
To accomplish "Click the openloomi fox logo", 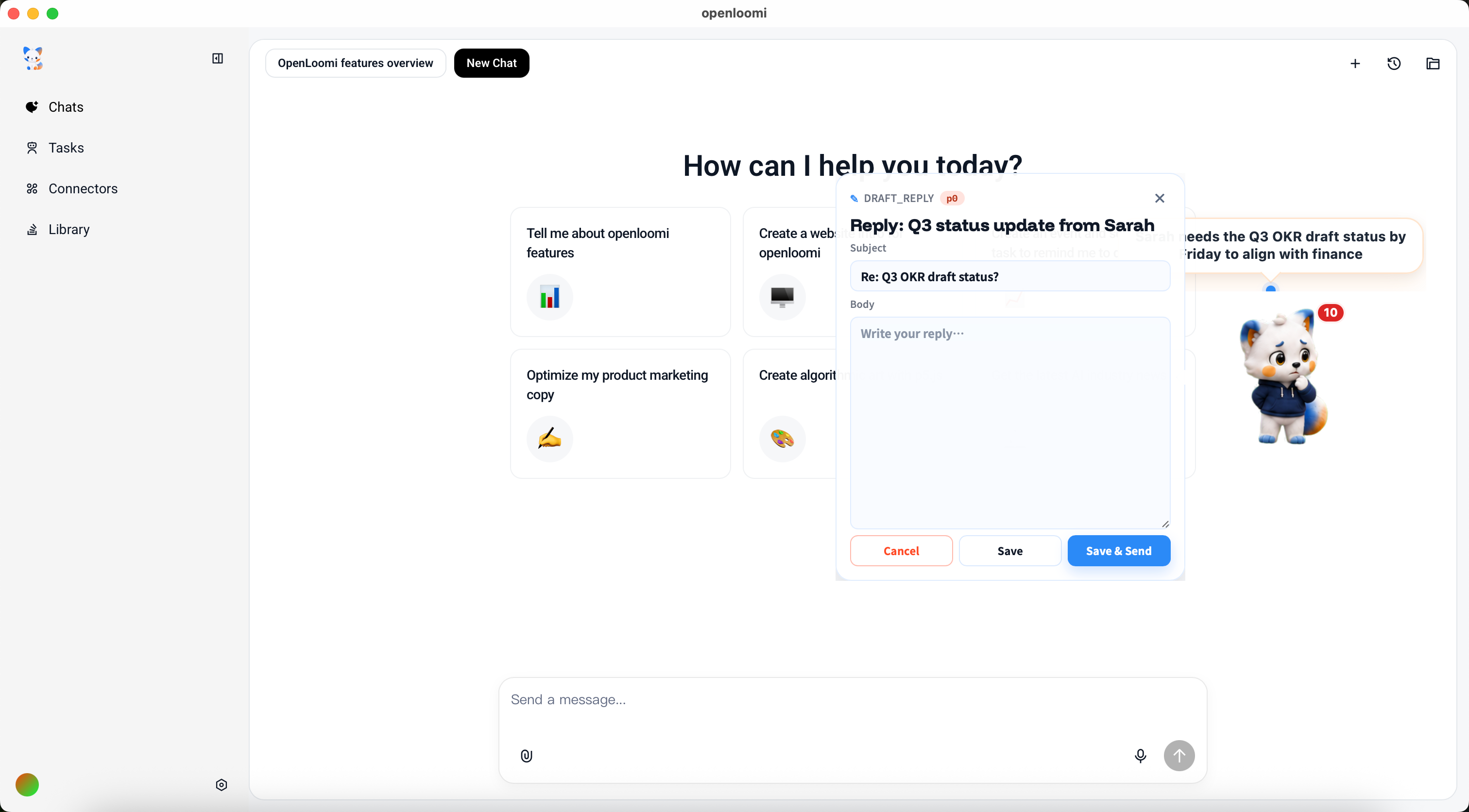I will (33, 58).
